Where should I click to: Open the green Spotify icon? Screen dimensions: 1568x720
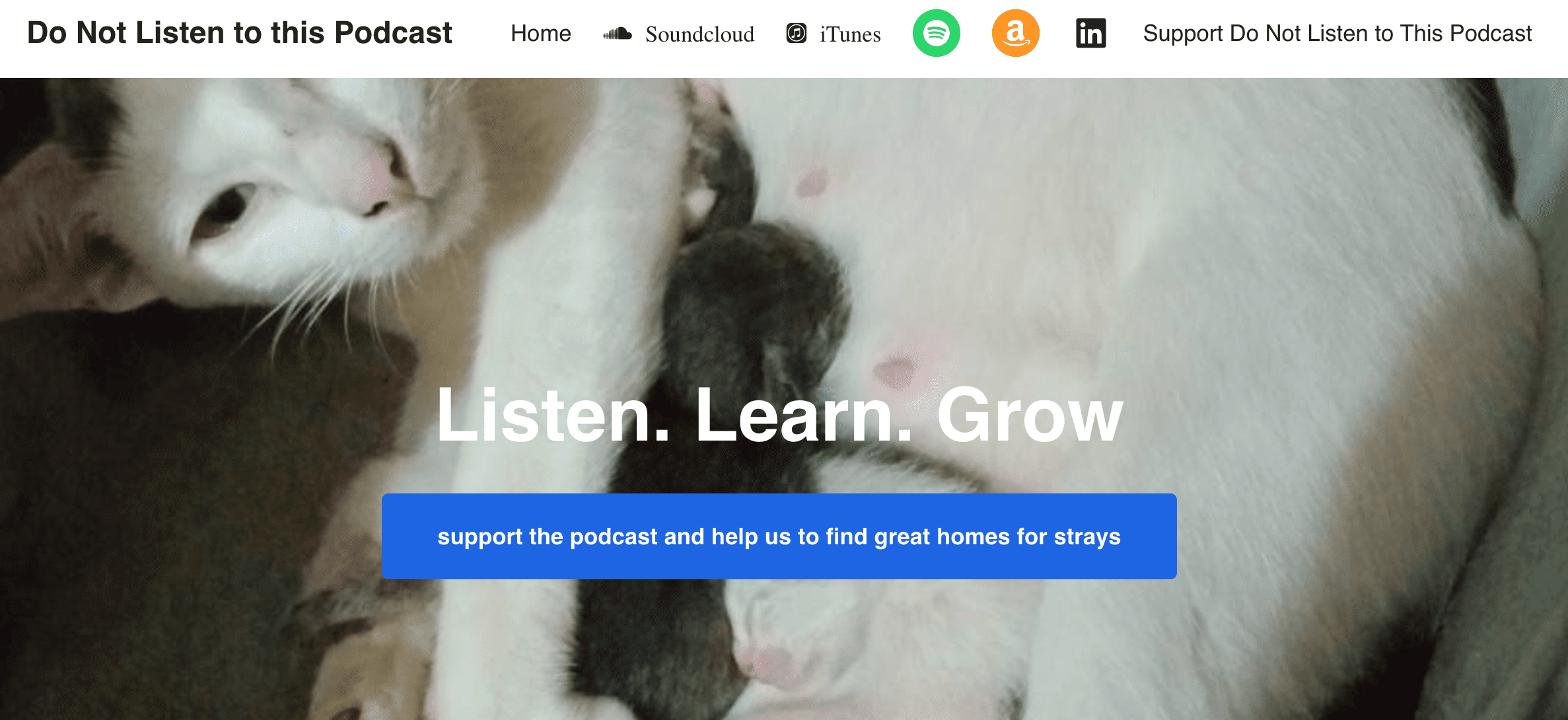coord(936,33)
